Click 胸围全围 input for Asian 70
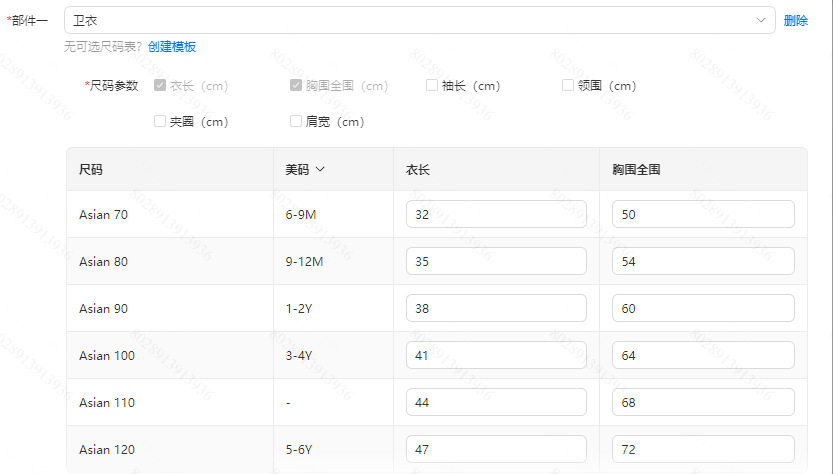This screenshot has height=474, width=833. click(703, 214)
